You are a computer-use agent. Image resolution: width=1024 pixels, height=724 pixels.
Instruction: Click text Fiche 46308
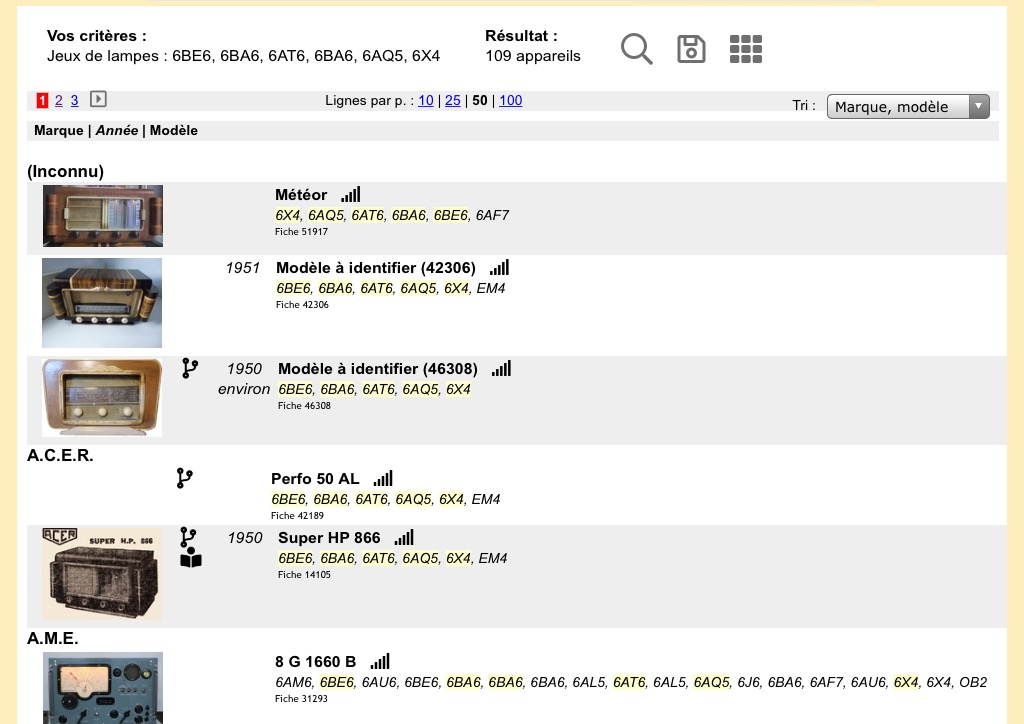pyautogui.click(x=304, y=405)
